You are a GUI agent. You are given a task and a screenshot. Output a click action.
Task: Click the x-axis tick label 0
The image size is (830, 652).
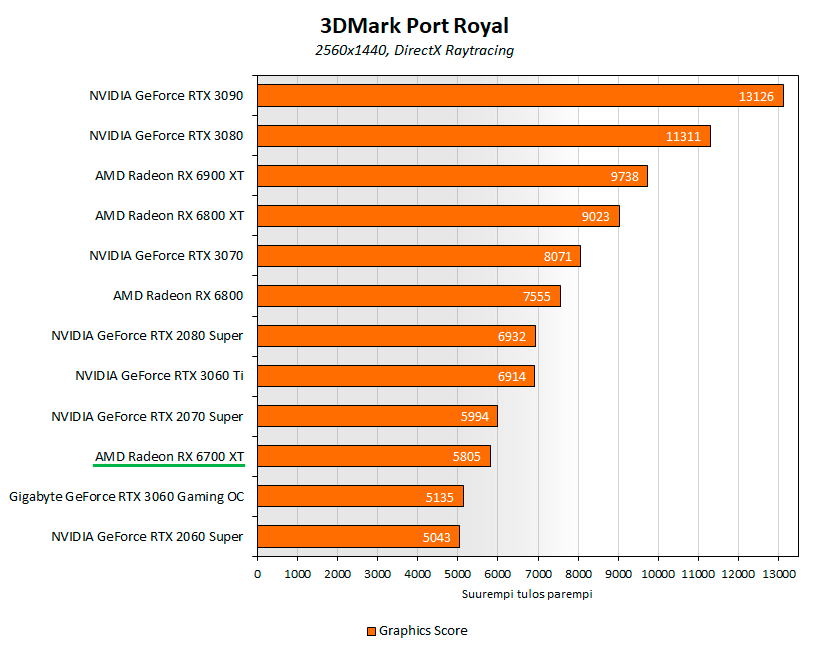[257, 574]
